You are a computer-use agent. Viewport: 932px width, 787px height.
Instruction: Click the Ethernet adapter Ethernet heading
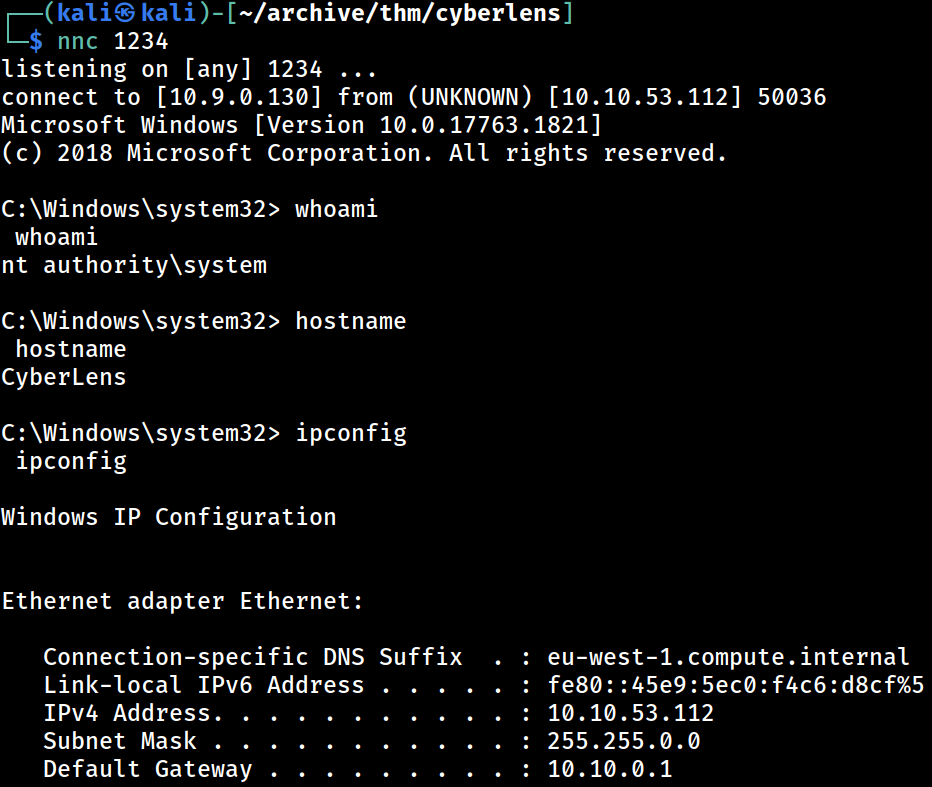click(182, 601)
